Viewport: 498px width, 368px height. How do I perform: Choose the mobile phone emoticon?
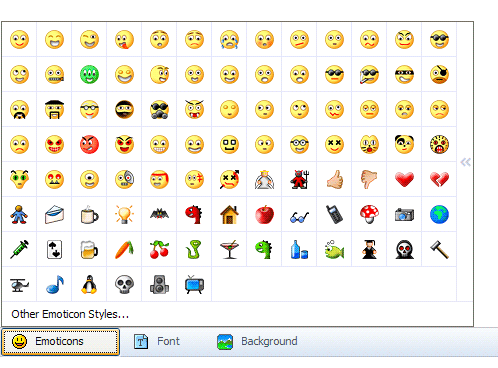[334, 214]
